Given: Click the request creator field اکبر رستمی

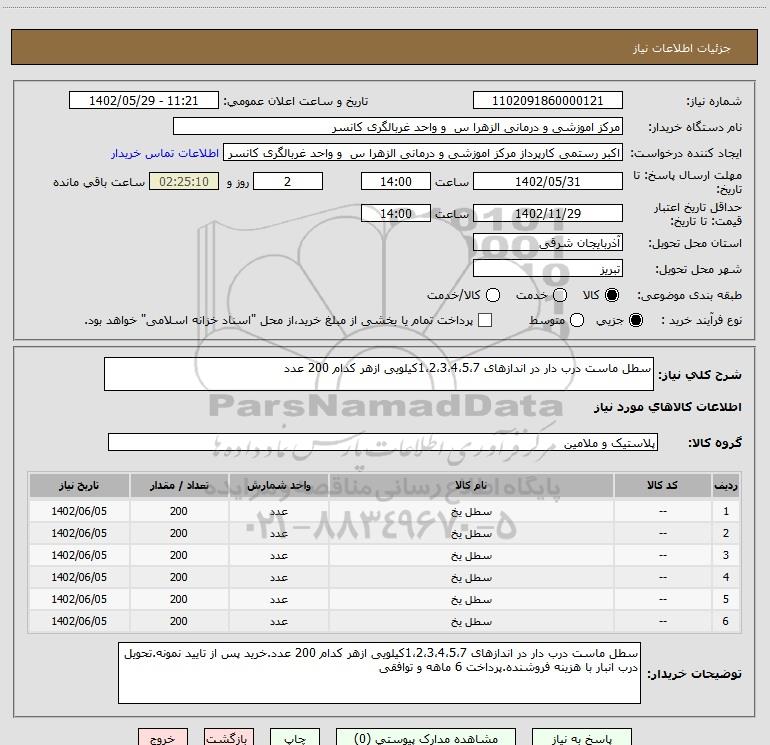Looking at the screenshot, I should (423, 153).
